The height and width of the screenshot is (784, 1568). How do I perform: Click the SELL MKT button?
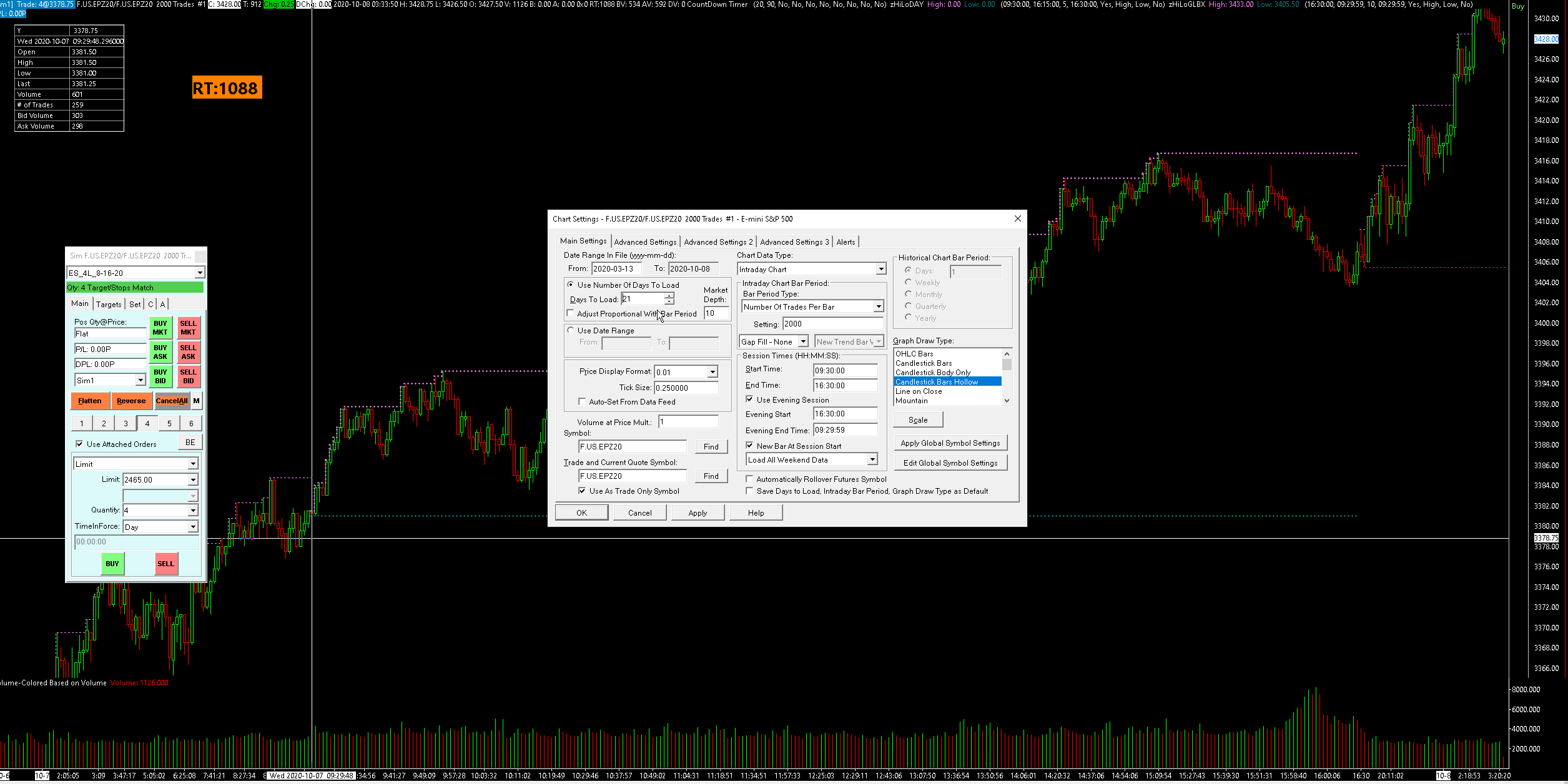point(188,328)
